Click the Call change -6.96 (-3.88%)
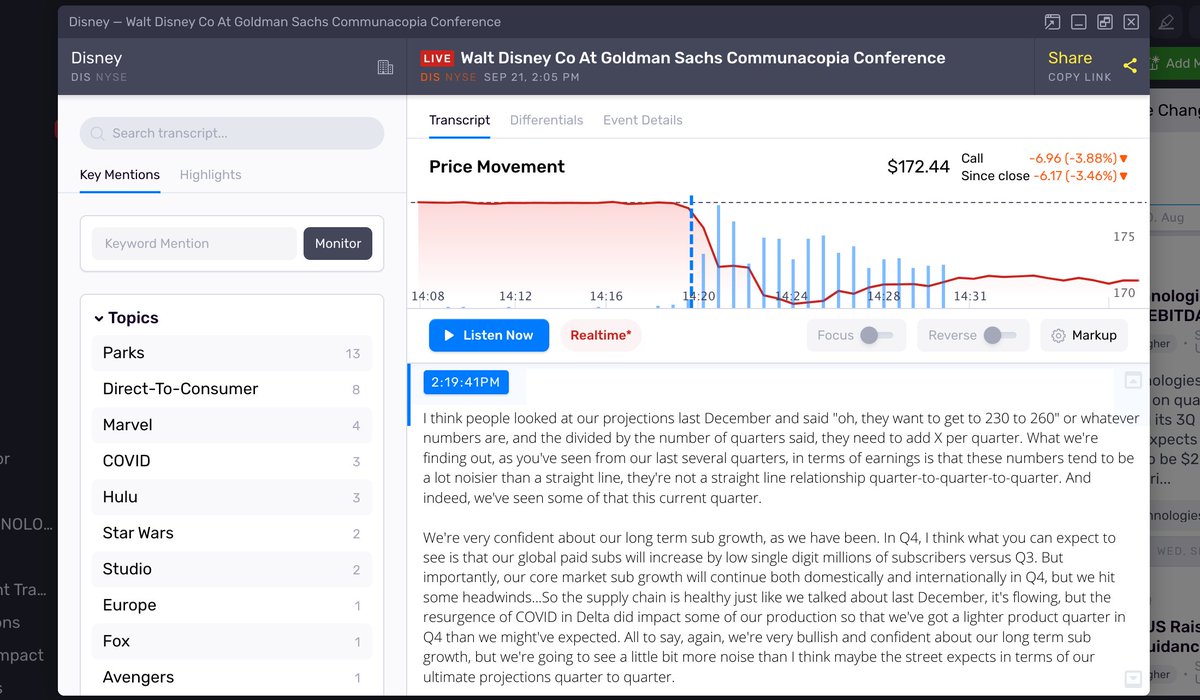The image size is (1200, 700). coord(1078,158)
